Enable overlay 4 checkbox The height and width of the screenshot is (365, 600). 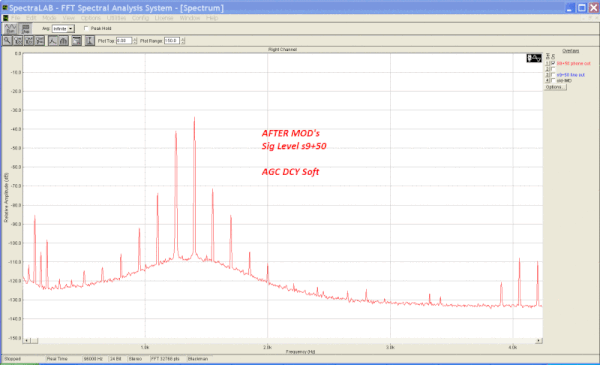[x=553, y=81]
